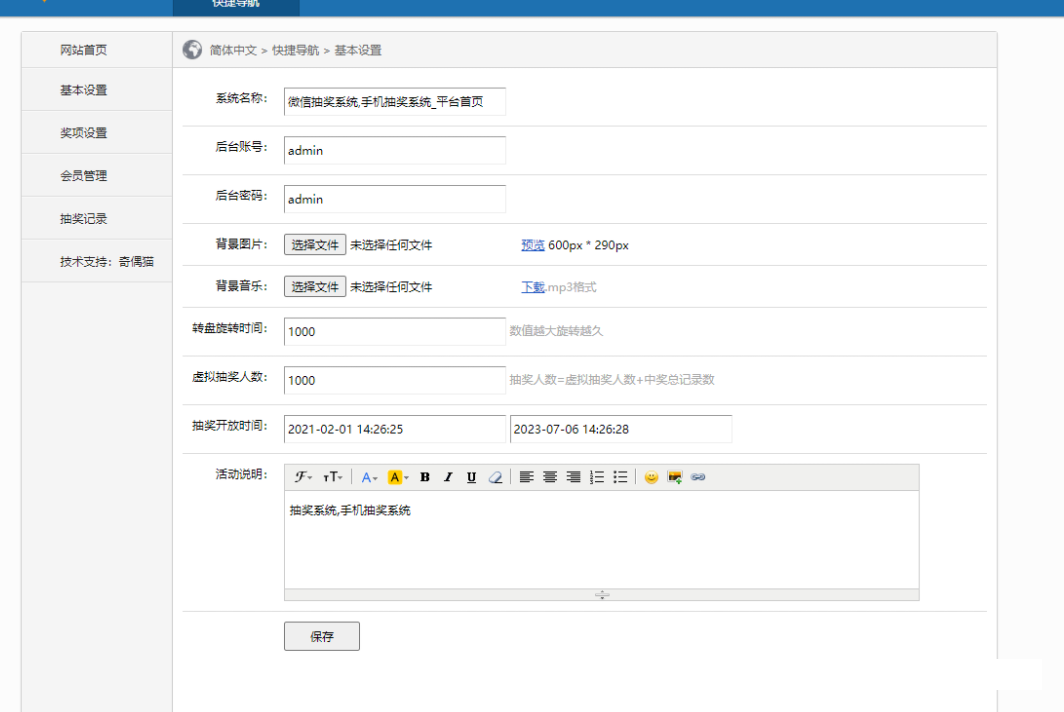Viewport: 1064px width, 712px height.
Task: Open the text color dropdown
Action: [369, 478]
